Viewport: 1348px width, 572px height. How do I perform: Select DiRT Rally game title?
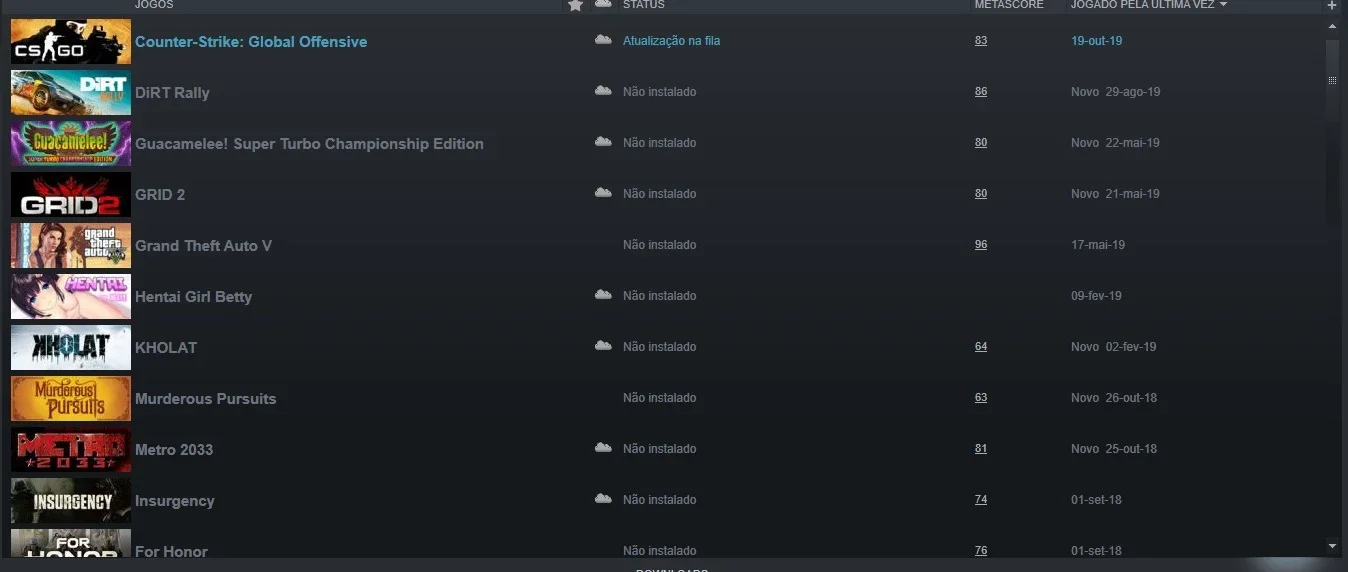tap(172, 93)
